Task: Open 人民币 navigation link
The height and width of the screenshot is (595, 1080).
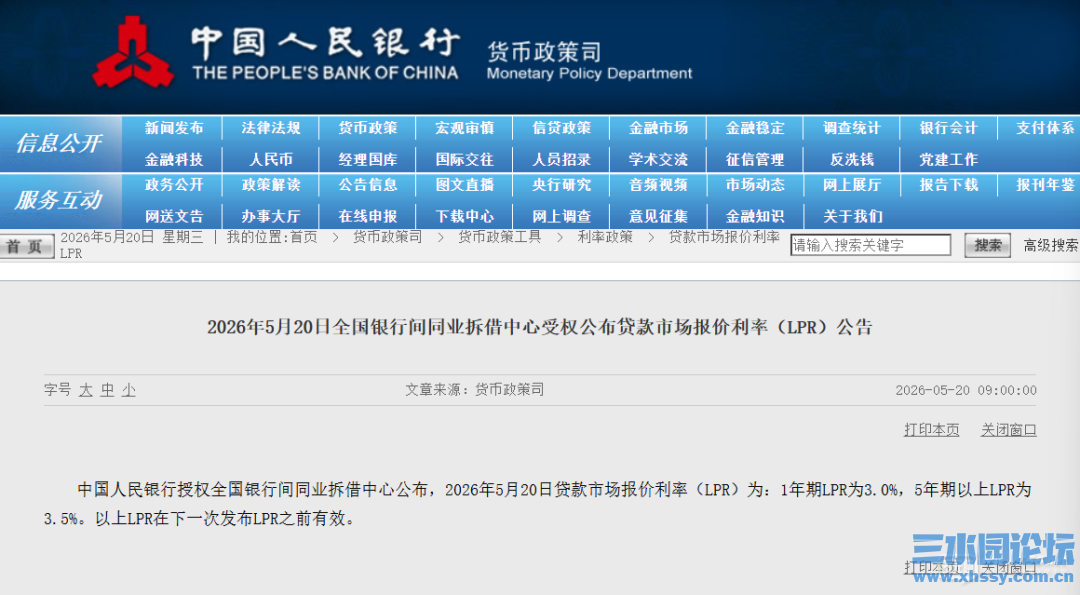Action: coord(271,160)
